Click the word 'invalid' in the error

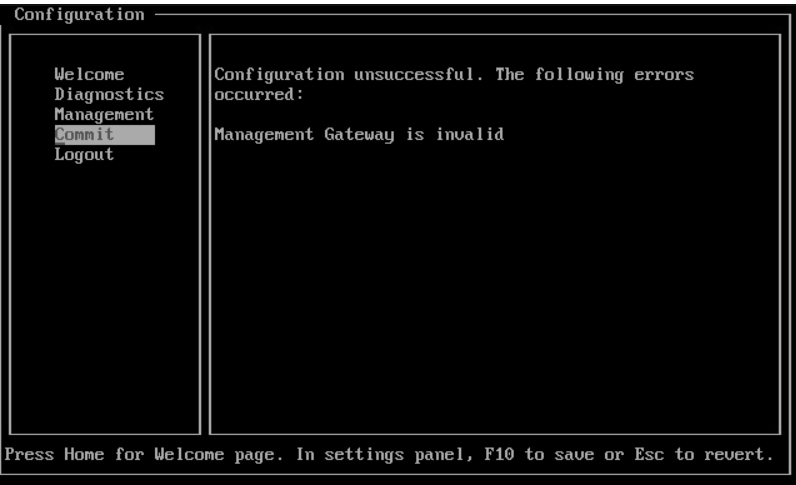pos(470,135)
